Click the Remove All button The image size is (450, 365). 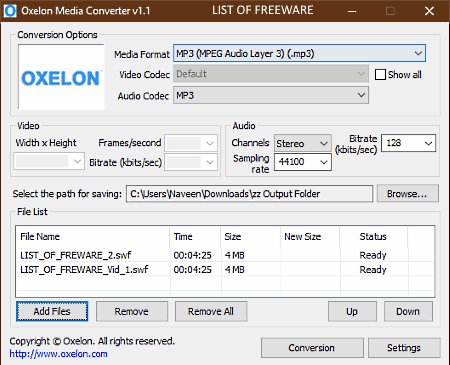211,311
